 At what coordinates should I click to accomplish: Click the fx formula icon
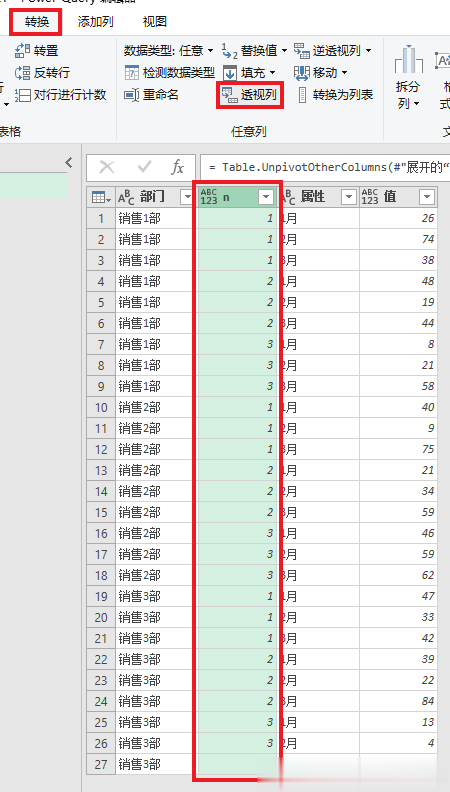tap(177, 167)
